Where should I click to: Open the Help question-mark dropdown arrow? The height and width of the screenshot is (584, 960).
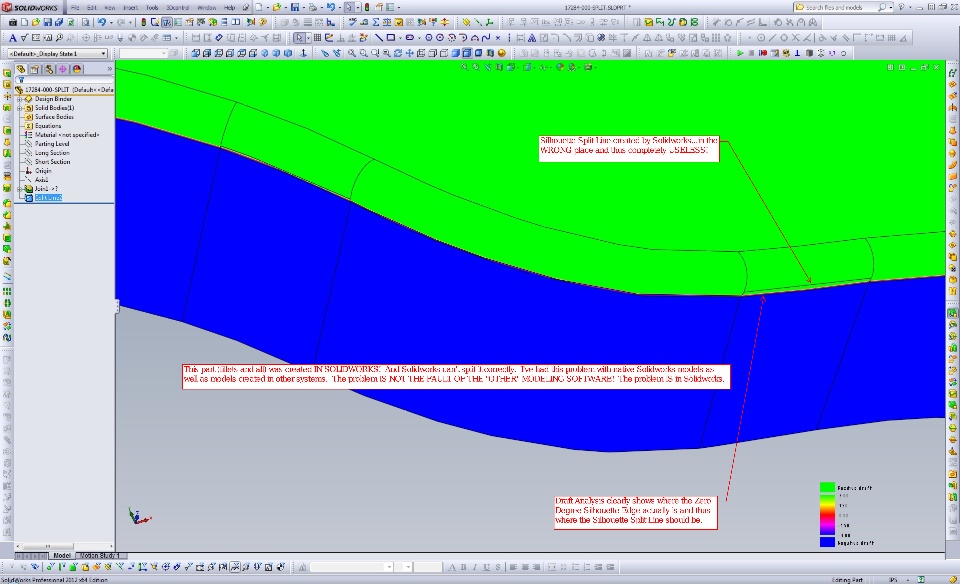[x=909, y=7]
